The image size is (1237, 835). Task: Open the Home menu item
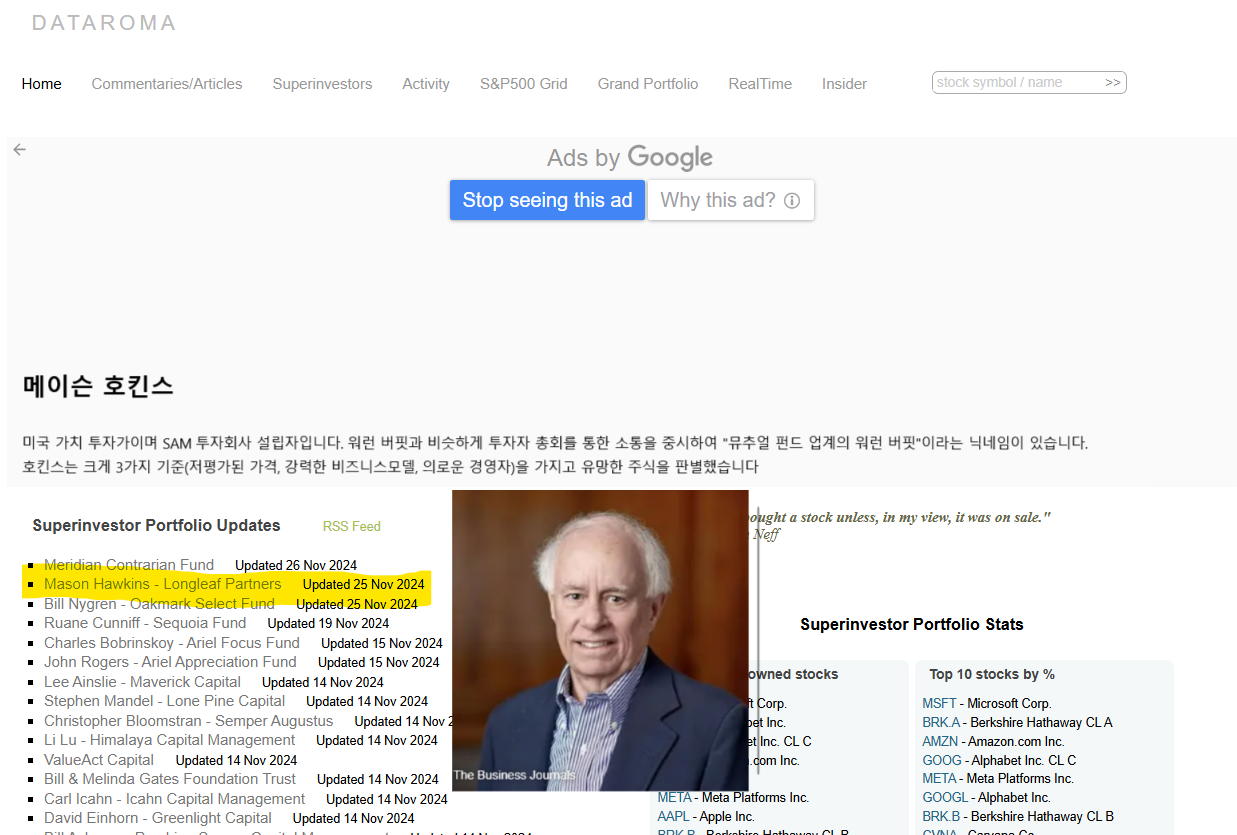coord(41,84)
